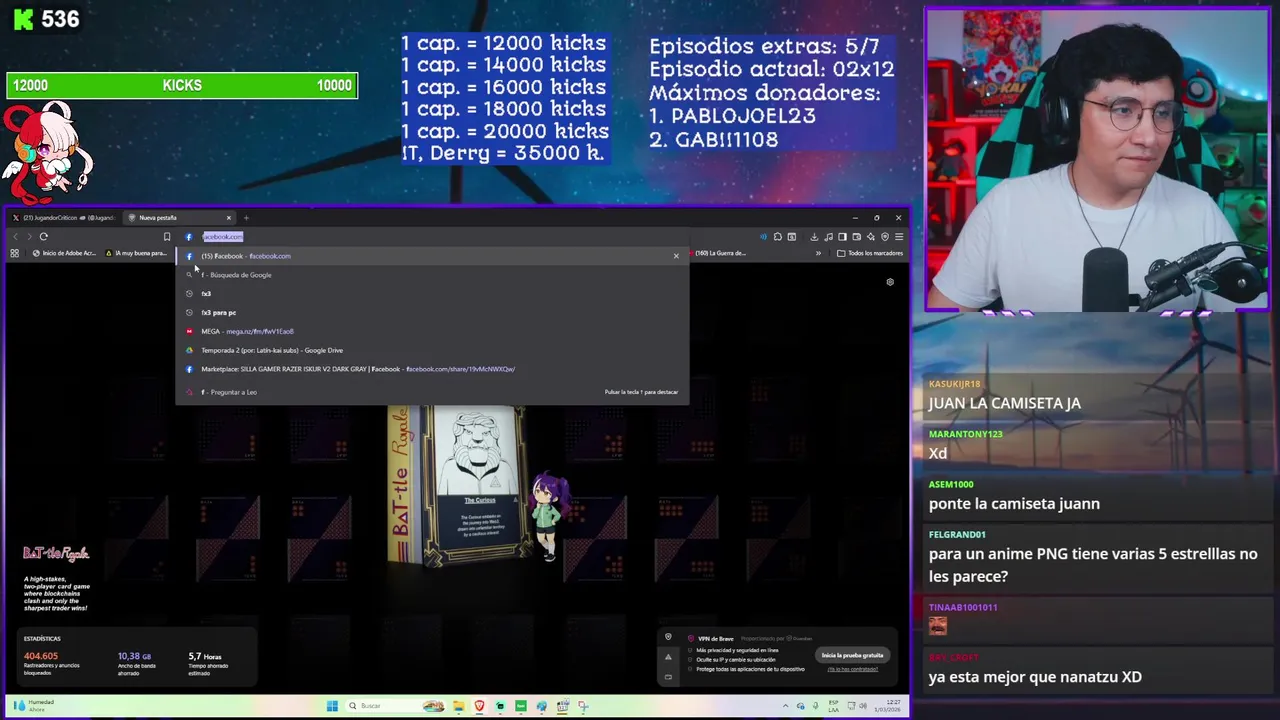The height and width of the screenshot is (720, 1280).
Task: Open Brave wallet icon in toolbar
Action: (857, 237)
